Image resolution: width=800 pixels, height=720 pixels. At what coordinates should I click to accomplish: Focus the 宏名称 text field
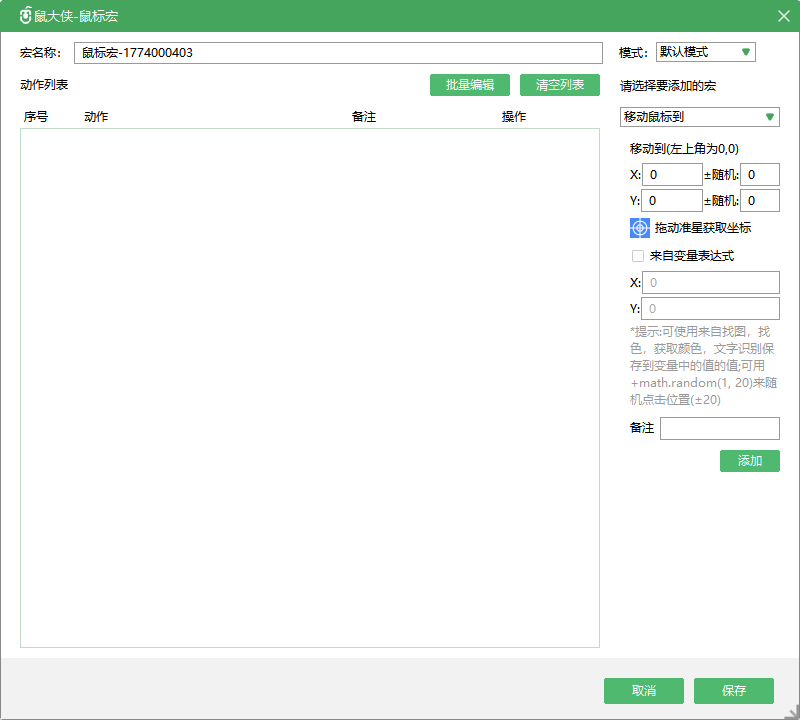338,53
